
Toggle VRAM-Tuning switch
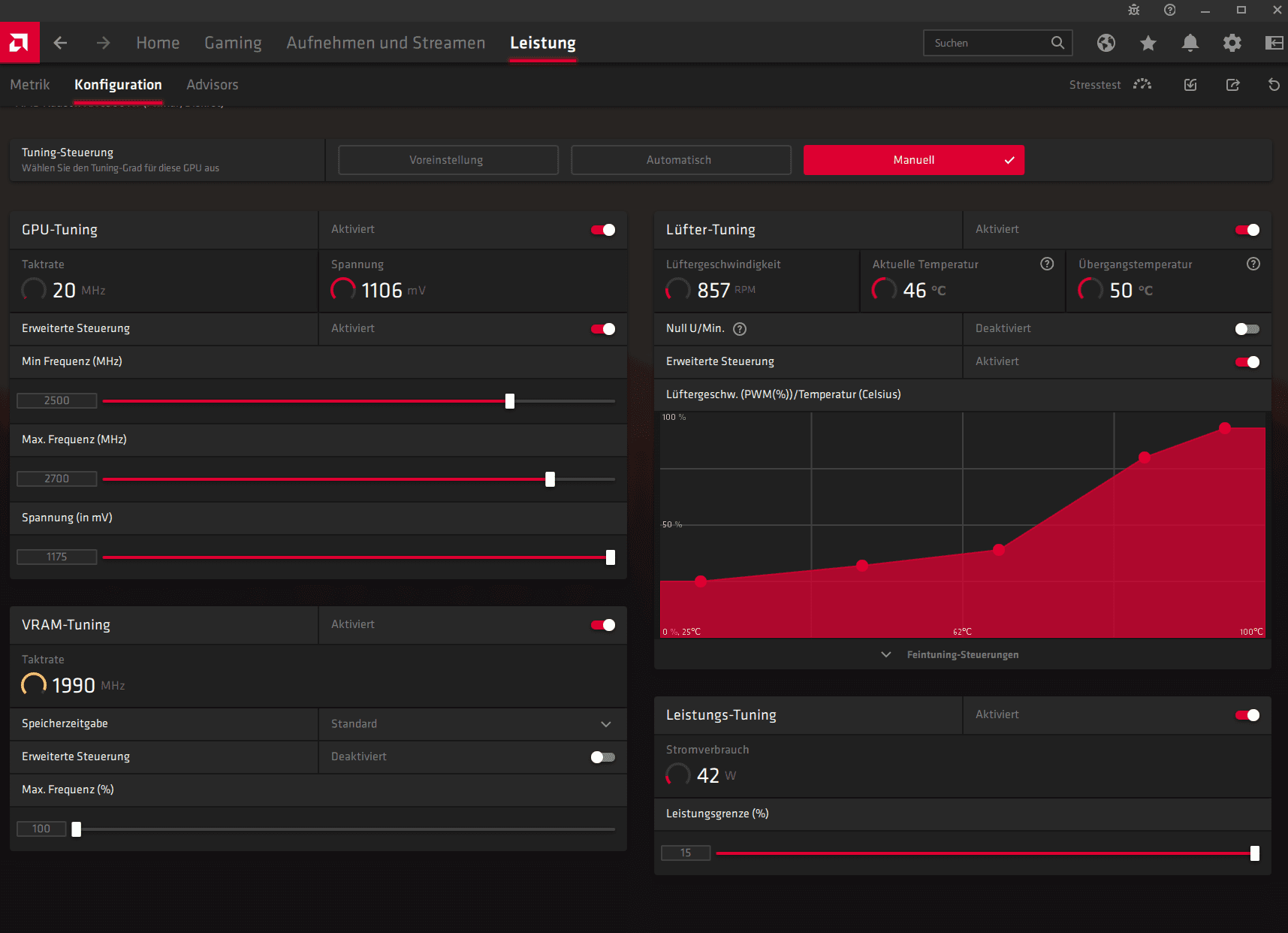pos(603,625)
